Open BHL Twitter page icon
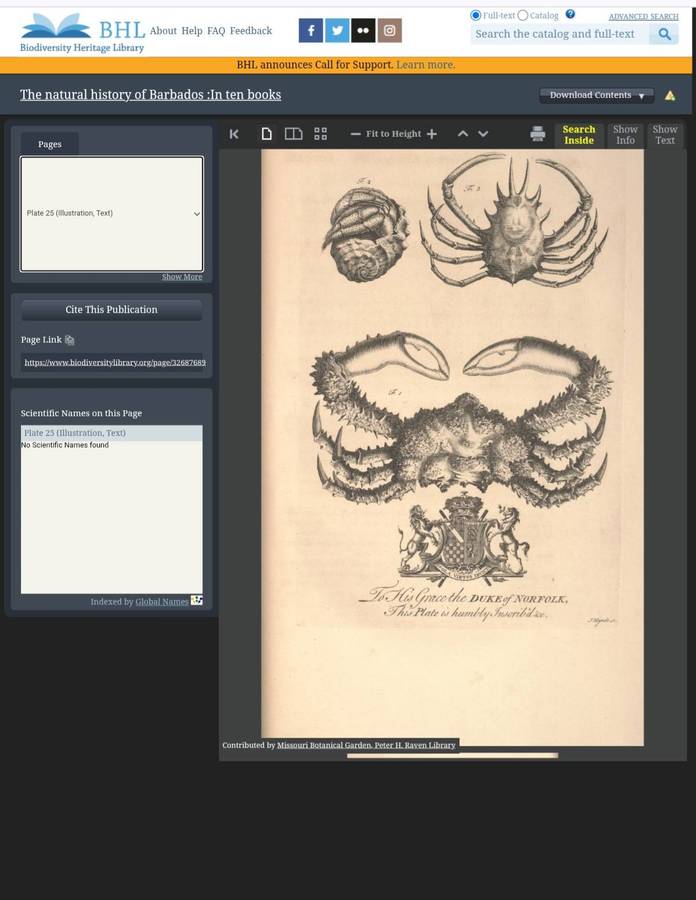Viewport: 696px width, 900px height. [x=337, y=31]
